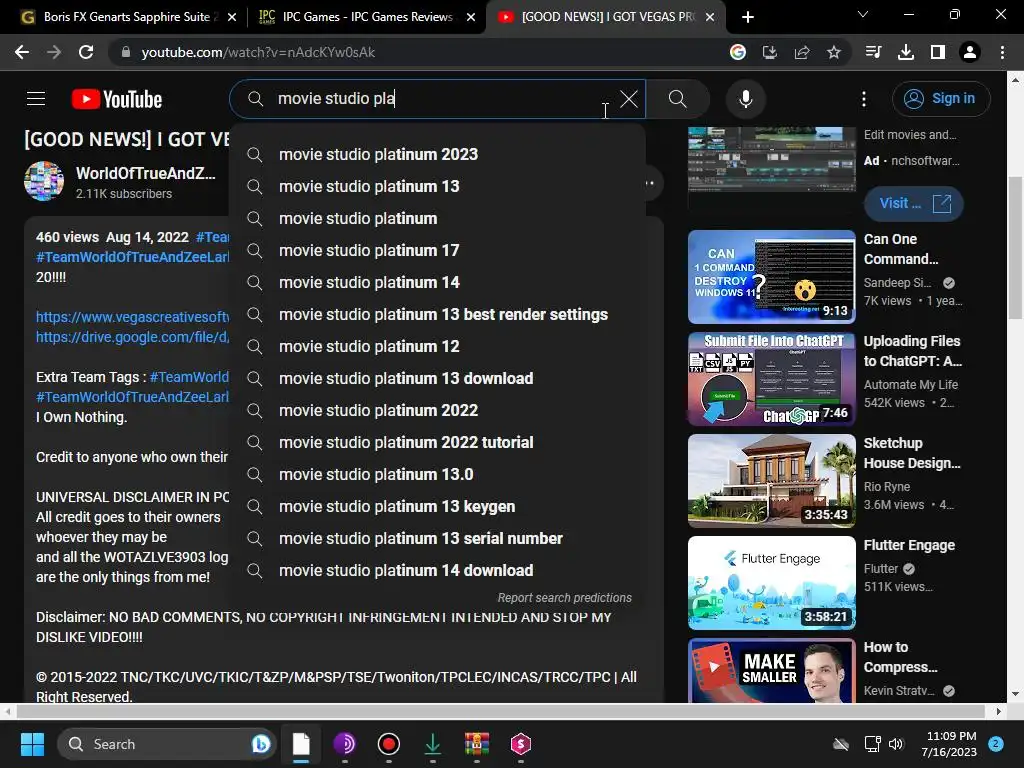Choose the plain movie studio platinum suggestion
The image size is (1024, 768).
pyautogui.click(x=437, y=218)
